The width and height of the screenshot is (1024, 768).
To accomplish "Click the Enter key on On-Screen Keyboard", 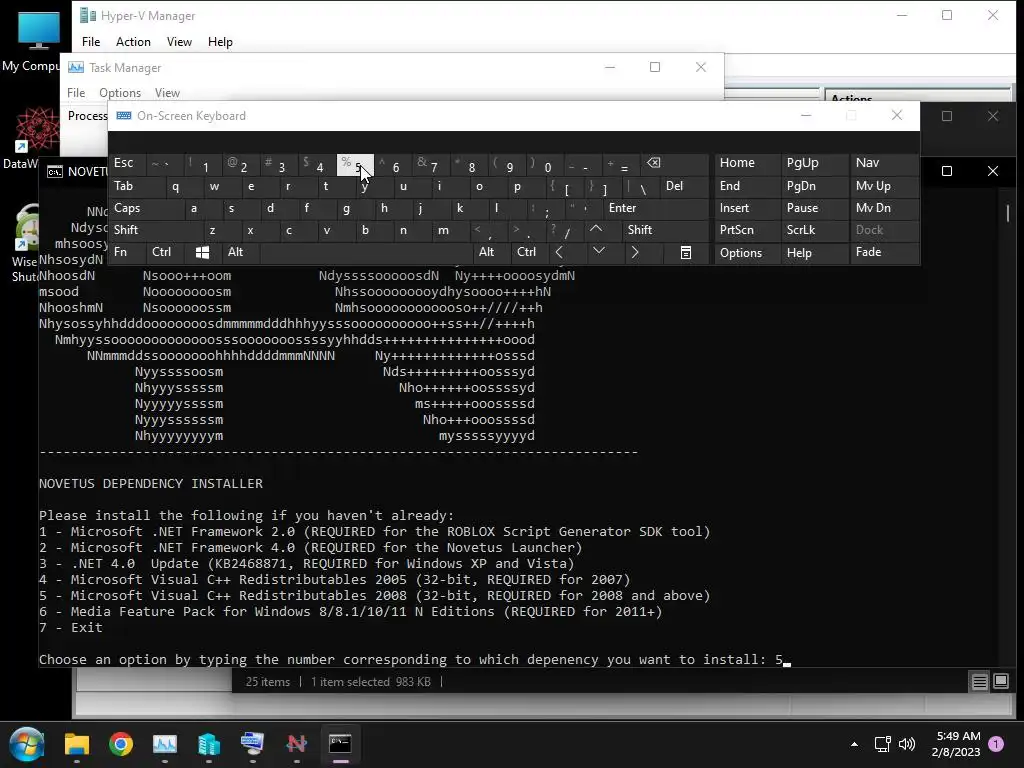I will click(656, 208).
